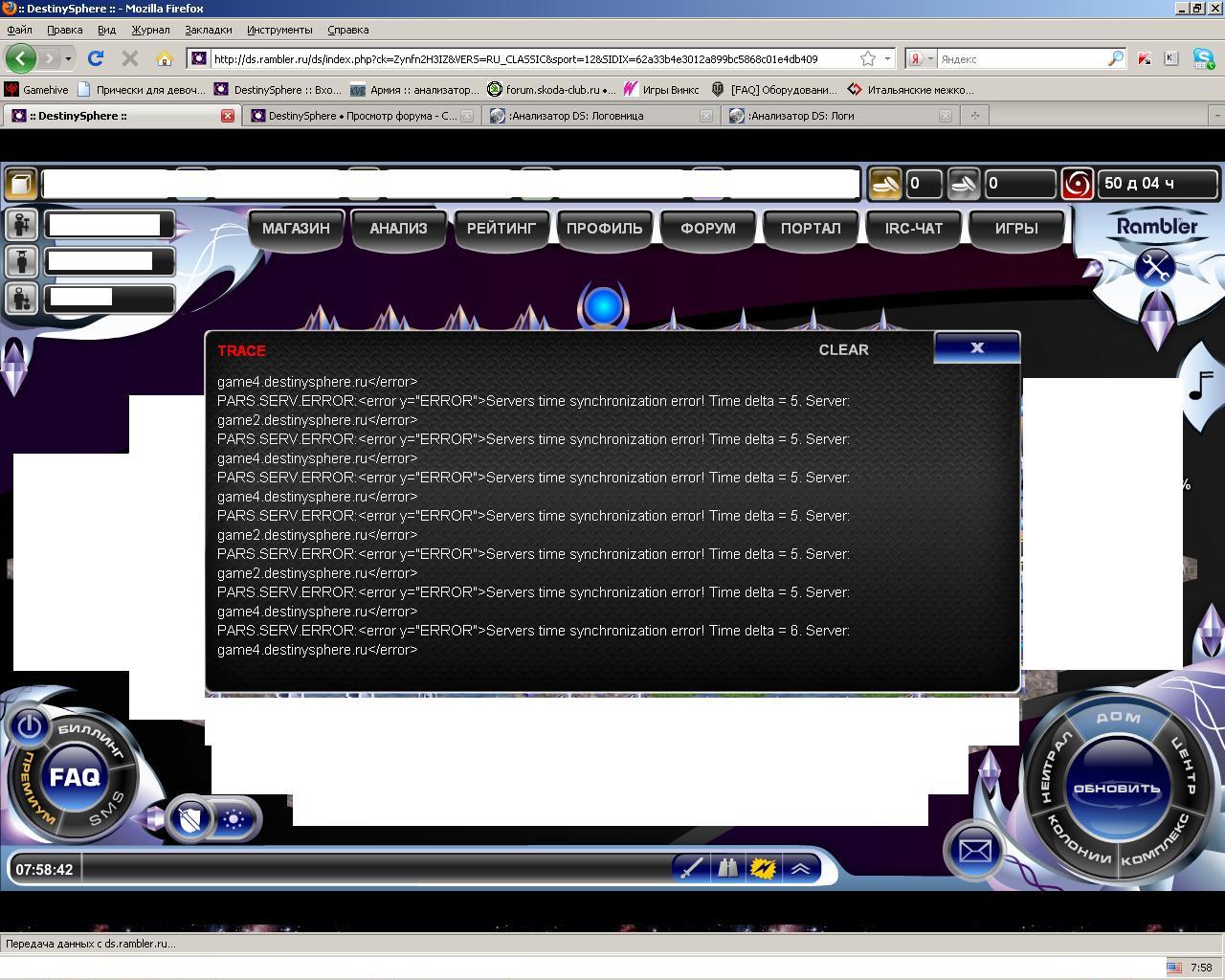The width and height of the screenshot is (1225, 980).
Task: Switch to DestinySphere Просмотр форума tab
Action: pyautogui.click(x=362, y=116)
